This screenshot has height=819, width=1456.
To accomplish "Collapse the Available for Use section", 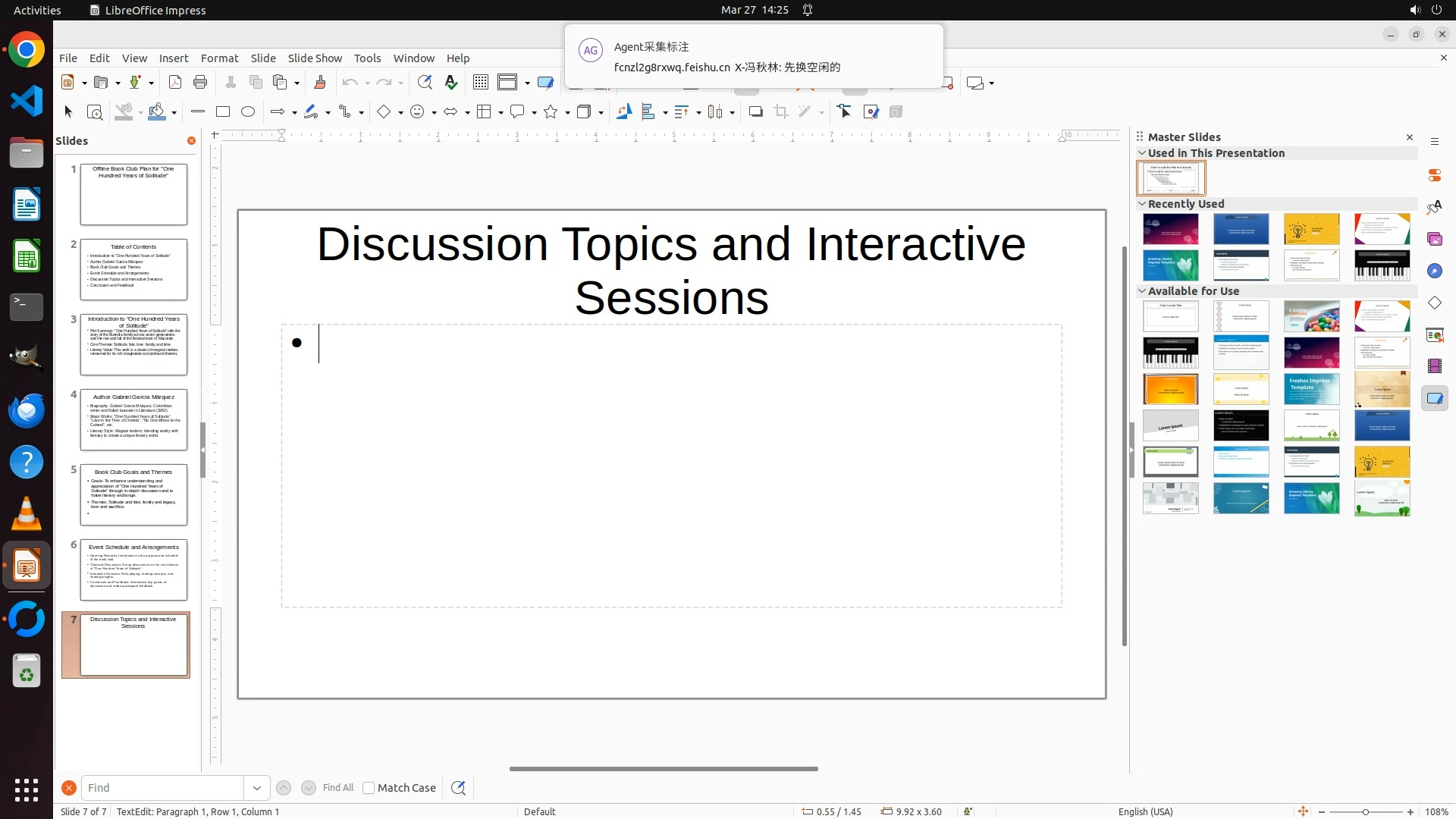I will point(1142,291).
